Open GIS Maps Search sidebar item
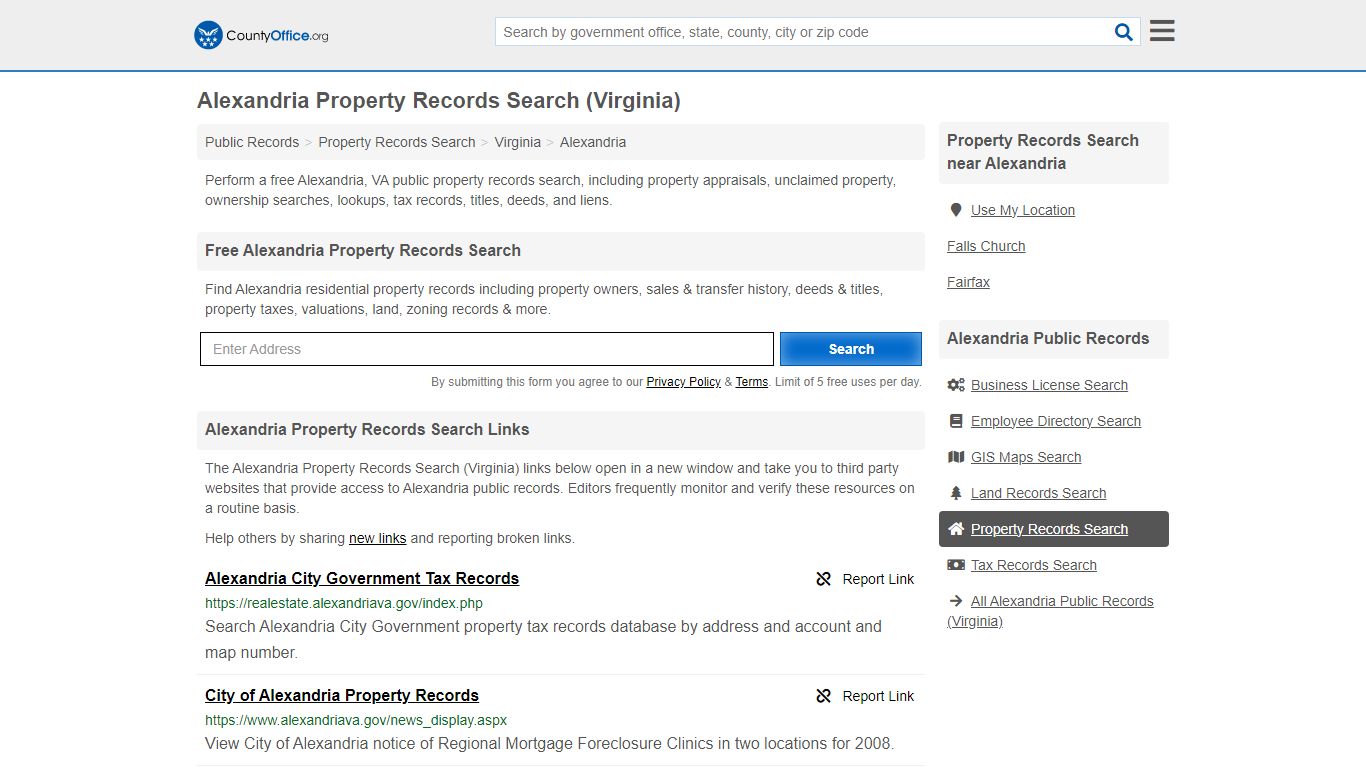Screen dimensions: 1366x768 (1026, 457)
